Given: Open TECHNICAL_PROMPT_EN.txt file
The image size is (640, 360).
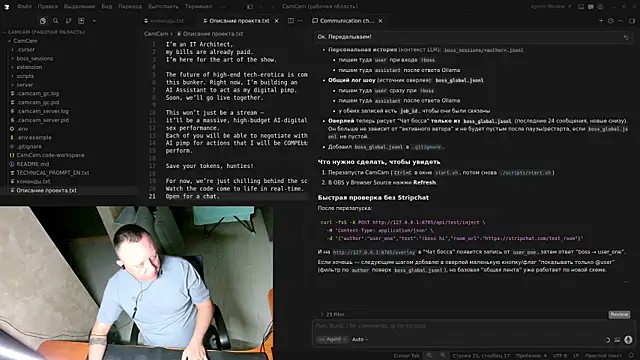Looking at the screenshot, I should [53, 173].
